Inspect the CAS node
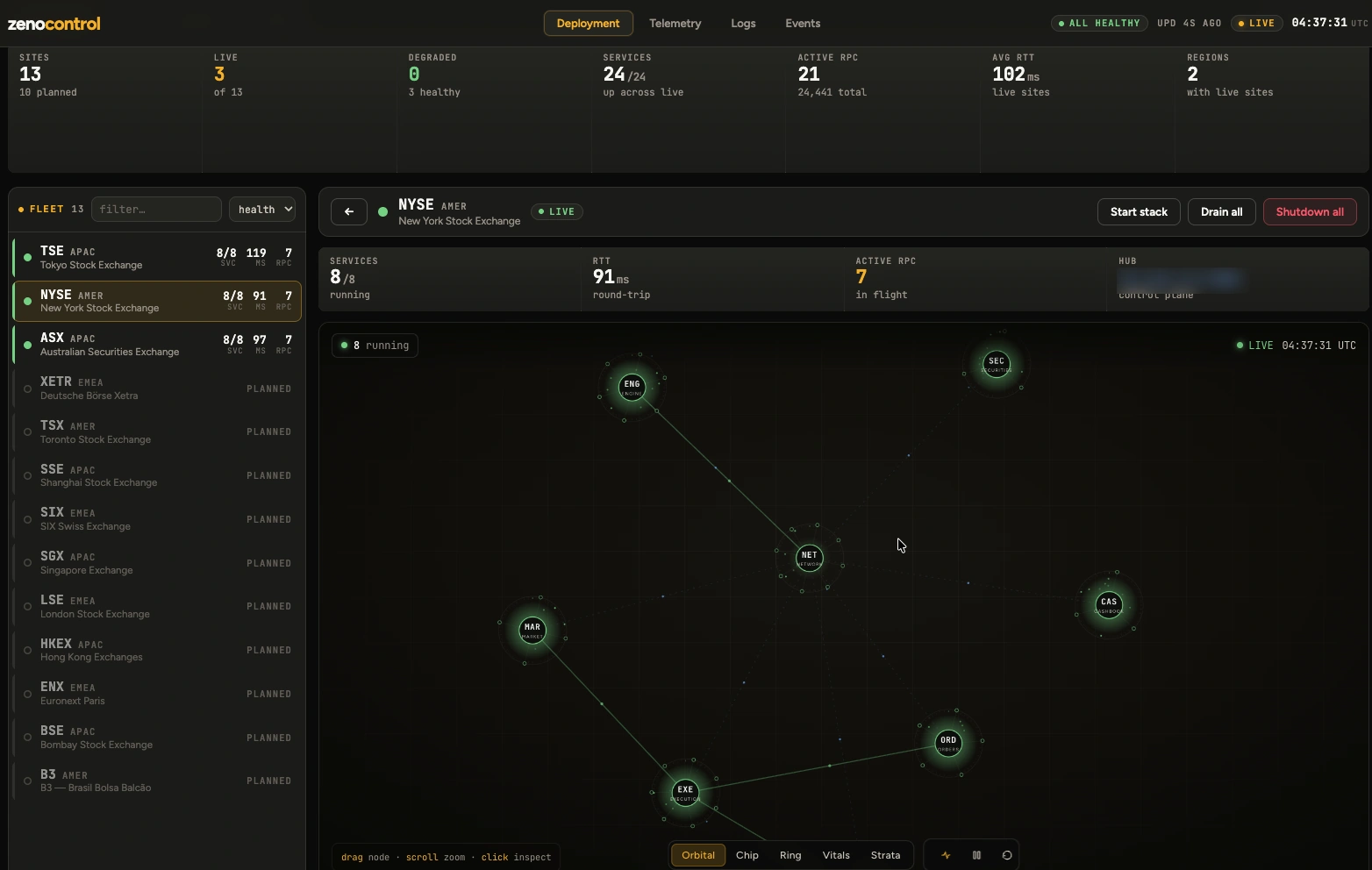Viewport: 1372px width, 870px height. pos(1109,604)
